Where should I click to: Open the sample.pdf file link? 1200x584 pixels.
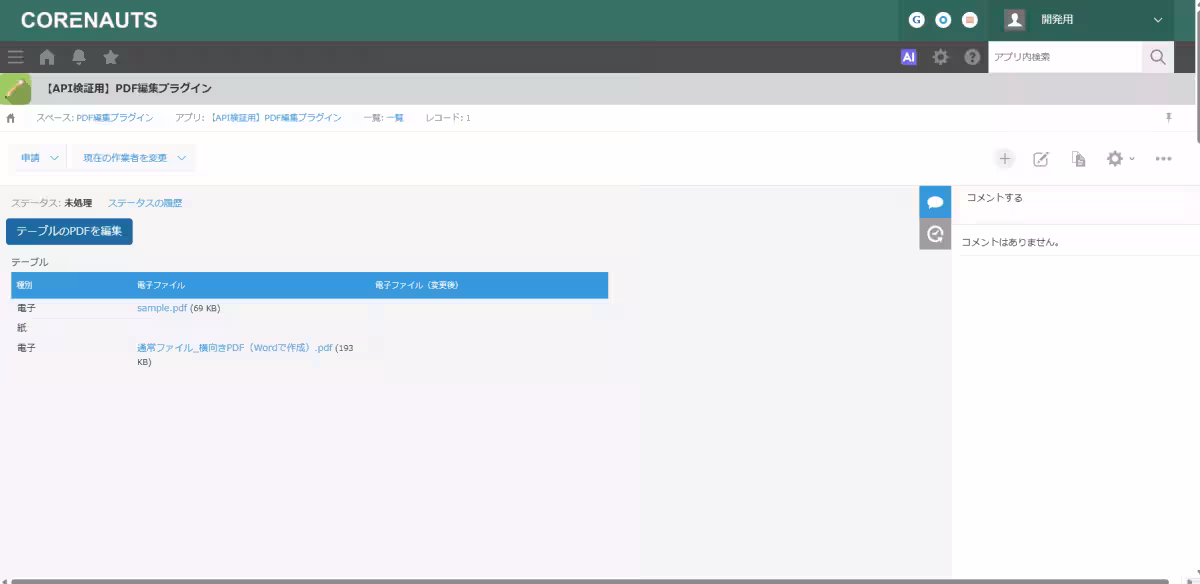[162, 308]
